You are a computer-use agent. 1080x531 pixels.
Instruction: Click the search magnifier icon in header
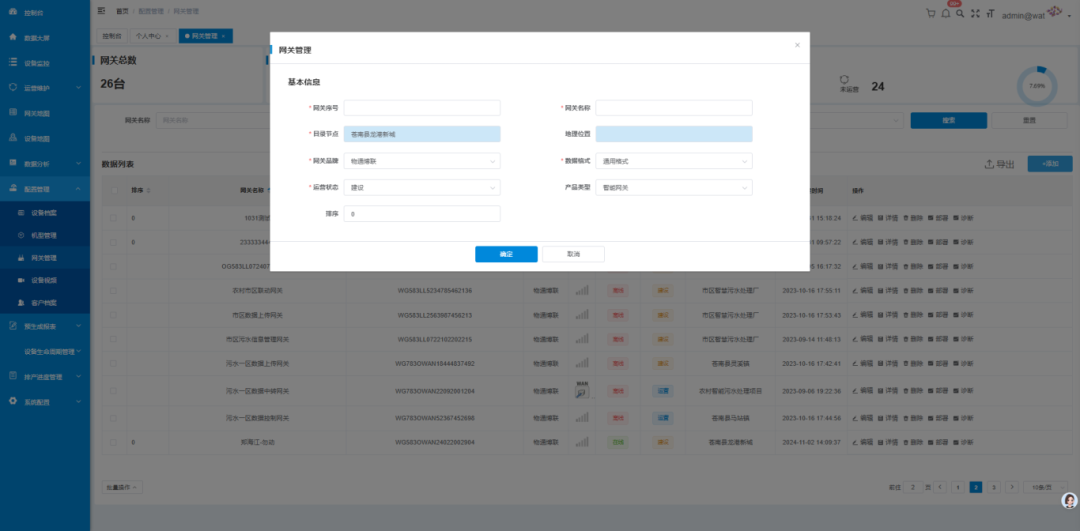[x=960, y=14]
